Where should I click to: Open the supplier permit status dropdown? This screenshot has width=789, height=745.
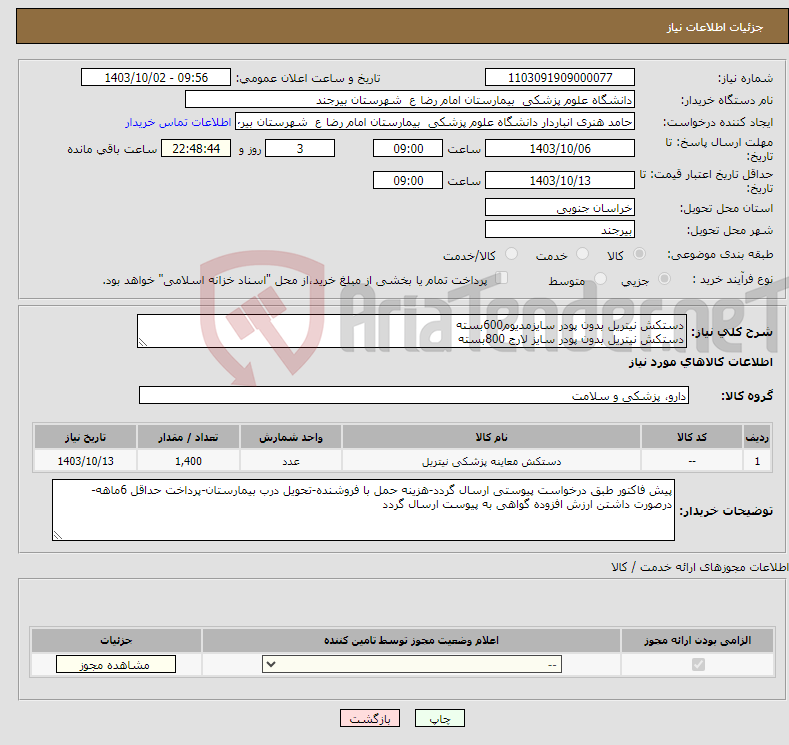412,665
